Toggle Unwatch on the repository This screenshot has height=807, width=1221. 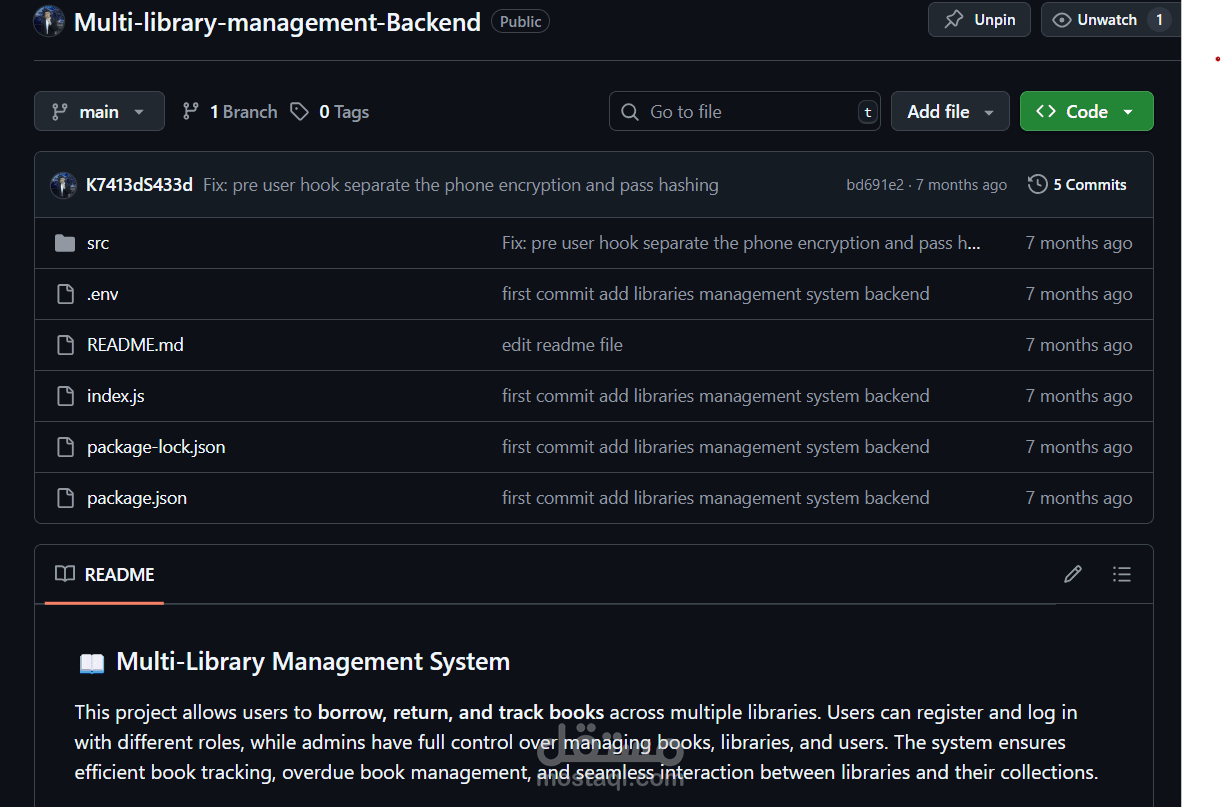(x=1105, y=20)
